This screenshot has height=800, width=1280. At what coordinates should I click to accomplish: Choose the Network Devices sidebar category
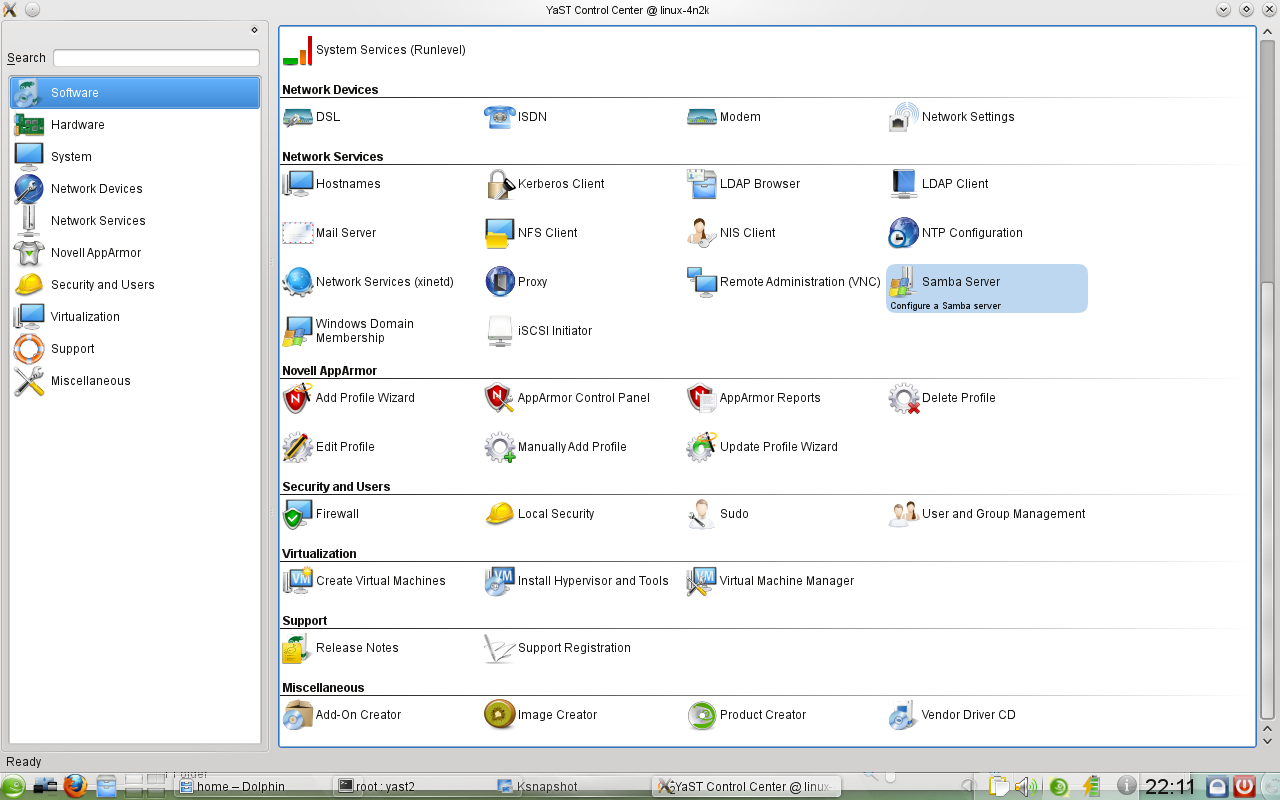[135, 189]
